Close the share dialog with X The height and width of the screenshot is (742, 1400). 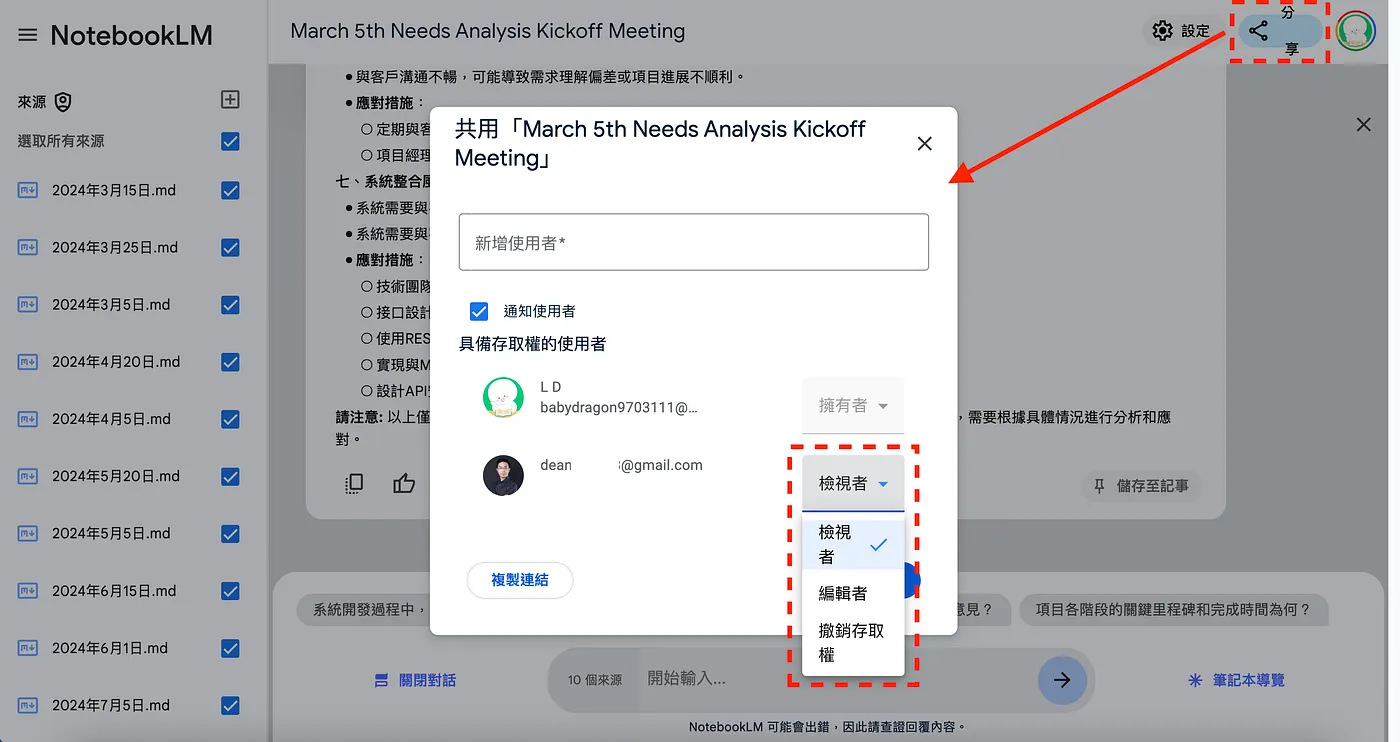point(924,143)
